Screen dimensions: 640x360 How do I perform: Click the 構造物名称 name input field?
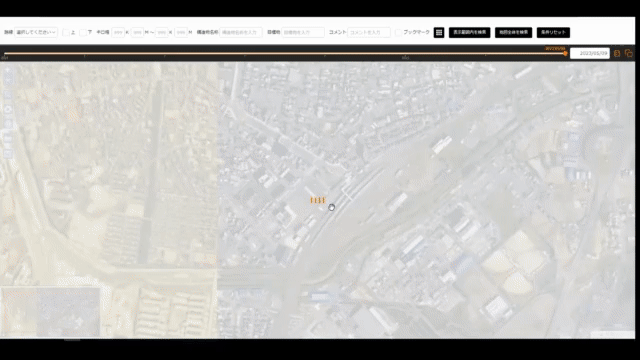tap(241, 32)
